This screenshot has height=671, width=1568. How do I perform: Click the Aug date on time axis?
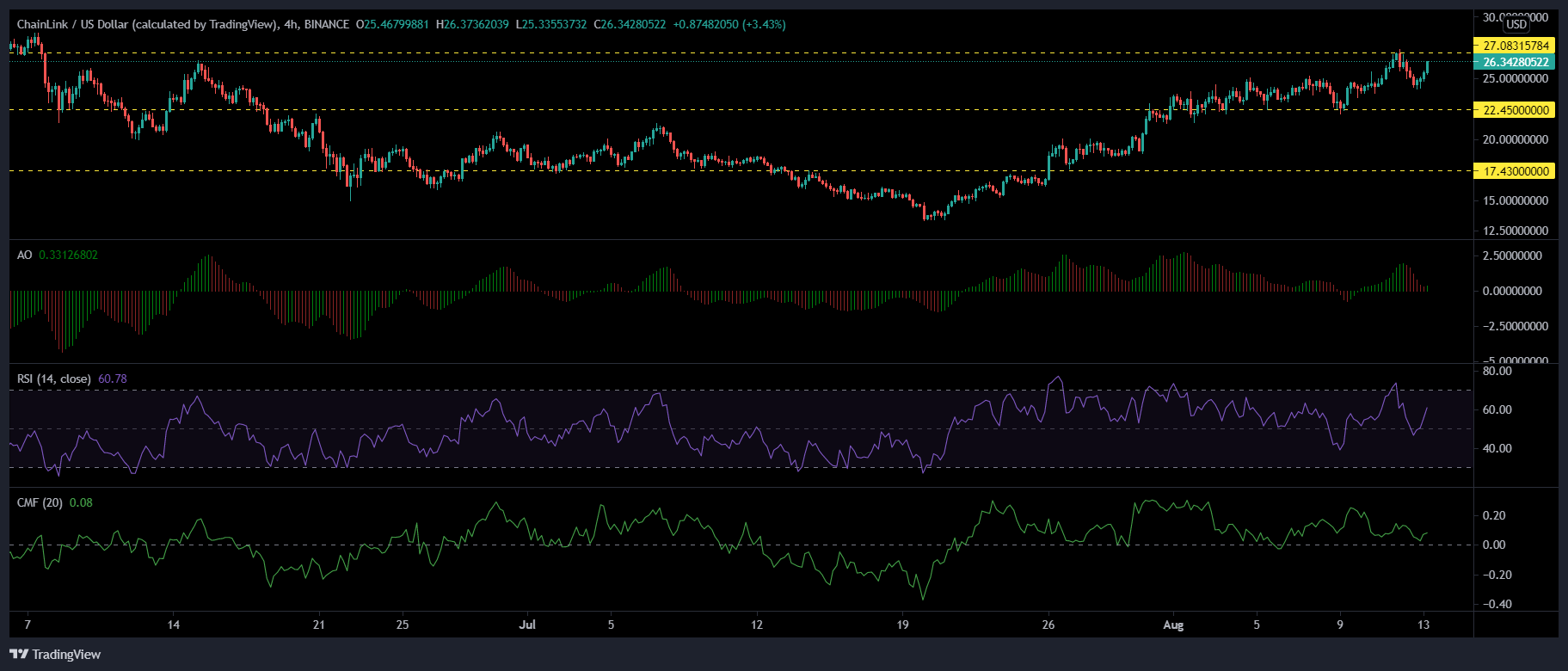[1173, 625]
